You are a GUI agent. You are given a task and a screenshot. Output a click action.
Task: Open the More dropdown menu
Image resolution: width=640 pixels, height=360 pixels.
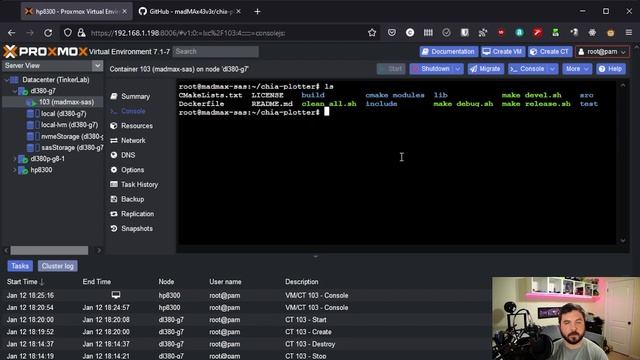[x=577, y=69]
